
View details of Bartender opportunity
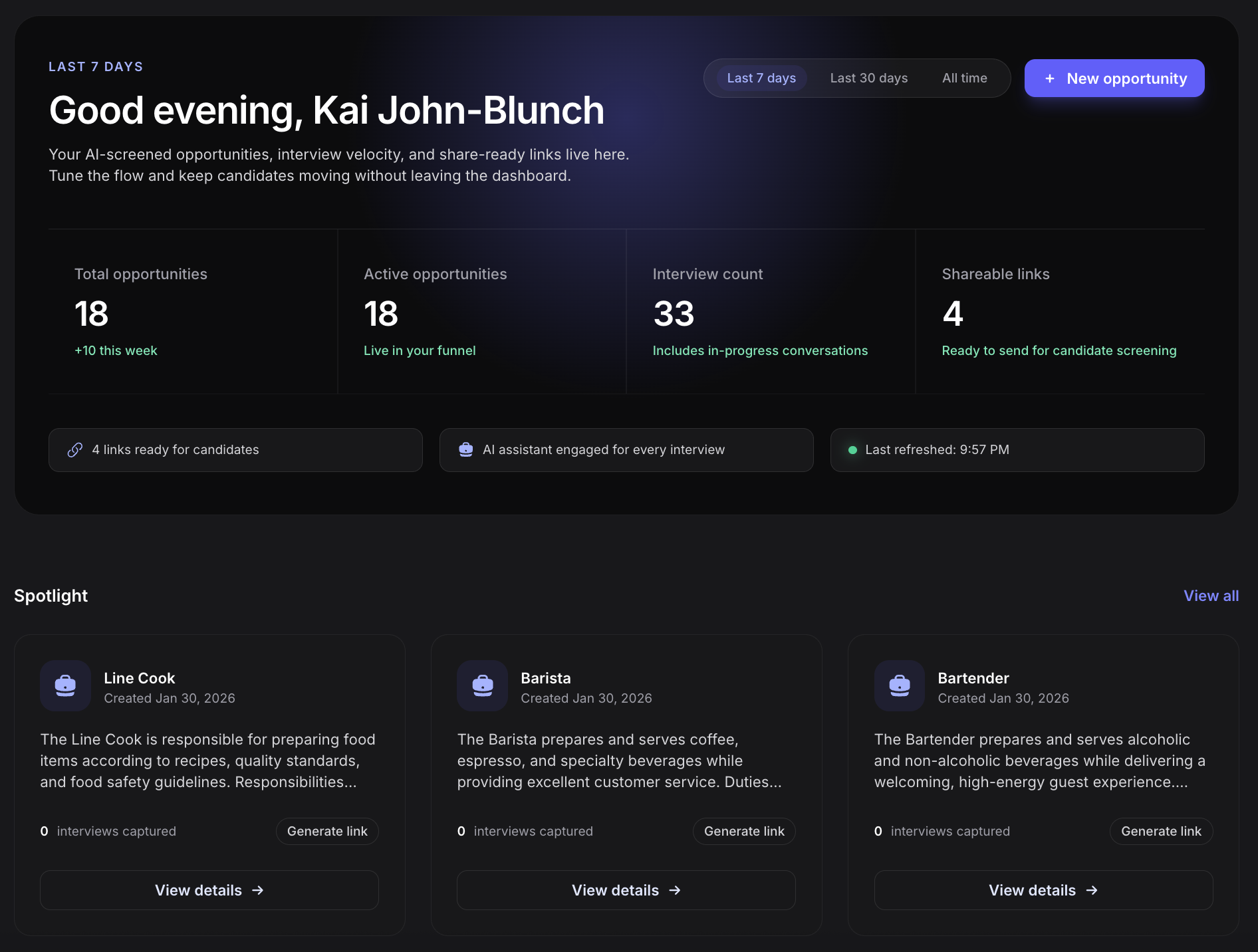[1043, 890]
